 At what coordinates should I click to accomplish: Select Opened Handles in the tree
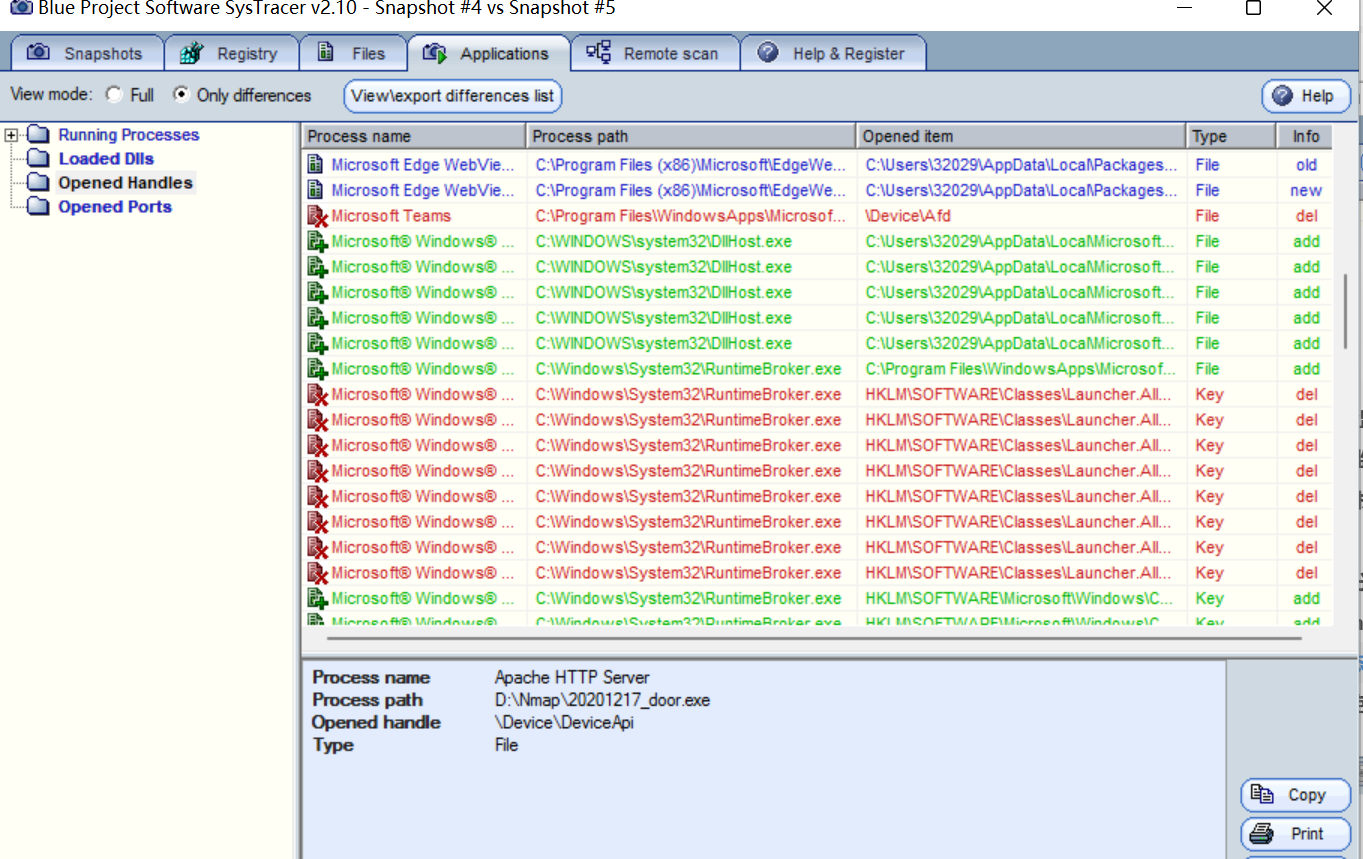[x=125, y=183]
